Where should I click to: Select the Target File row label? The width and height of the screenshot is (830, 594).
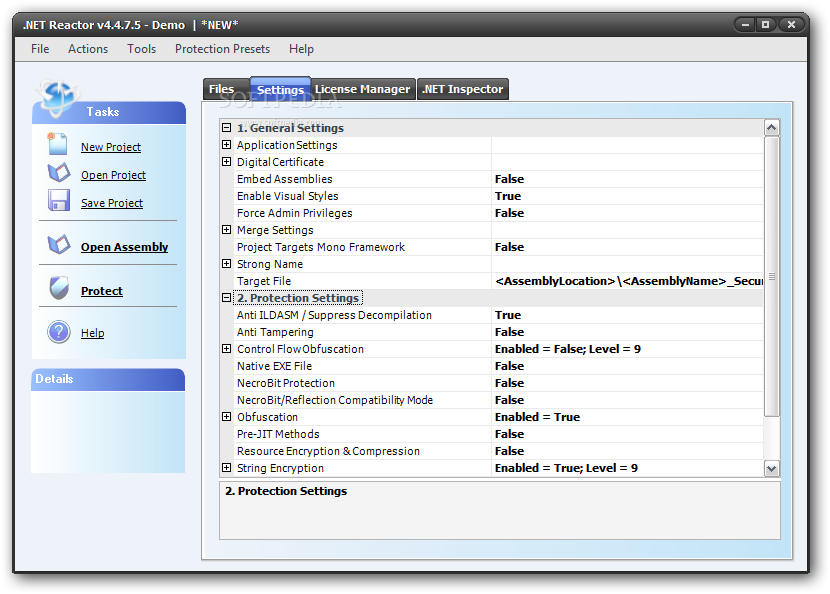[x=264, y=281]
